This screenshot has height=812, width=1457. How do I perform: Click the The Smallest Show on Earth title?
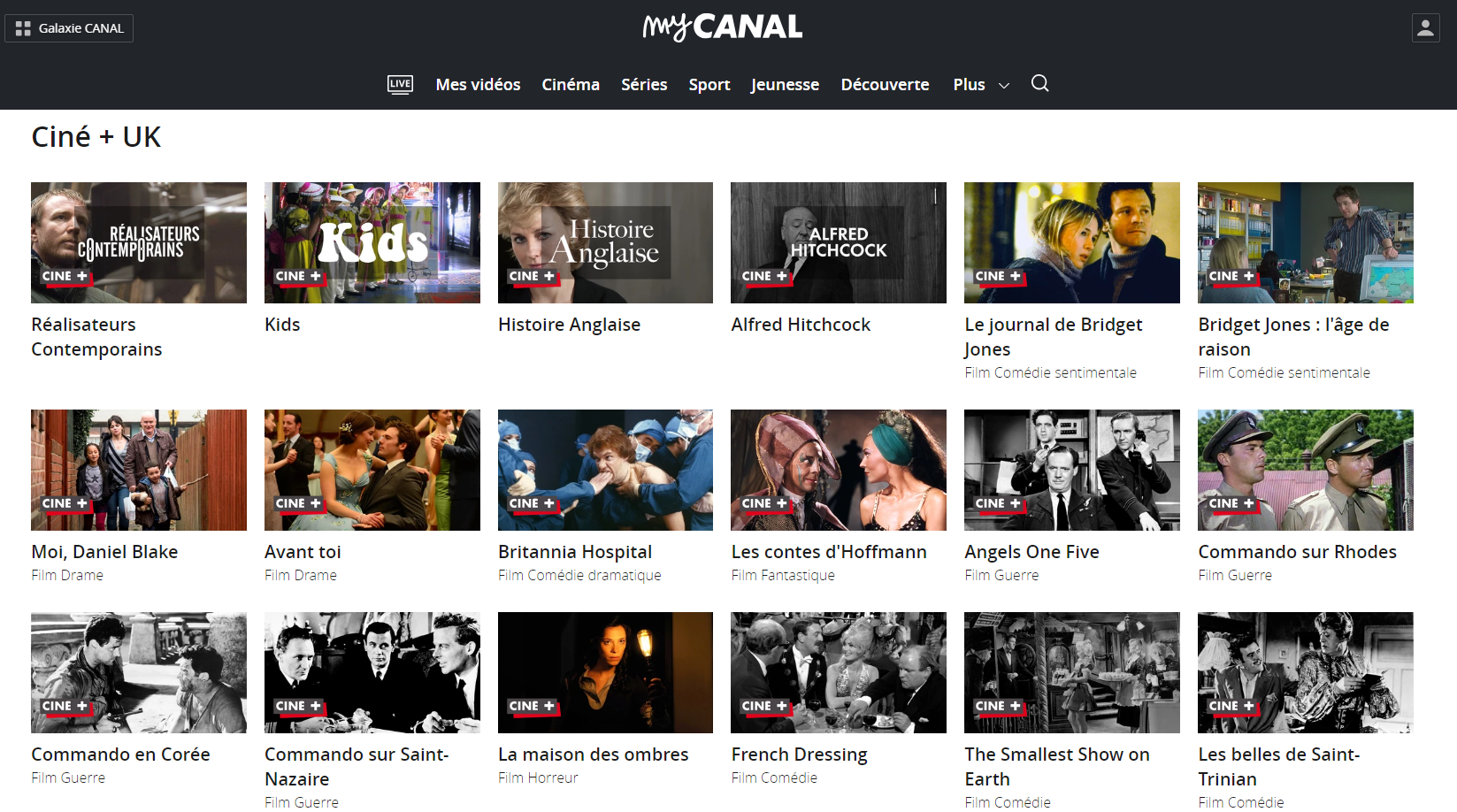coord(1057,767)
